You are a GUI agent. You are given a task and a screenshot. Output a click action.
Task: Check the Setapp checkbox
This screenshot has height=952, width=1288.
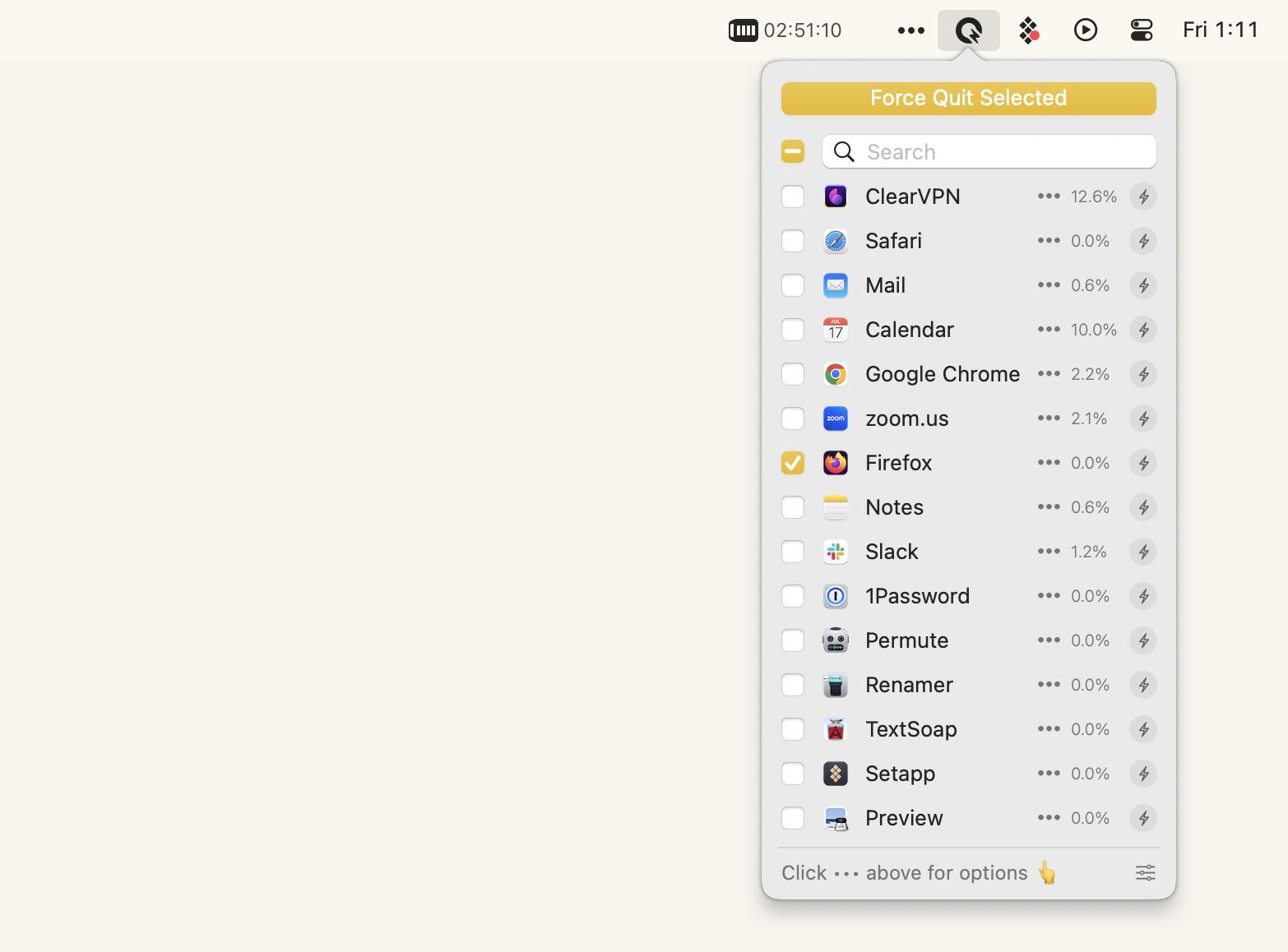(793, 774)
